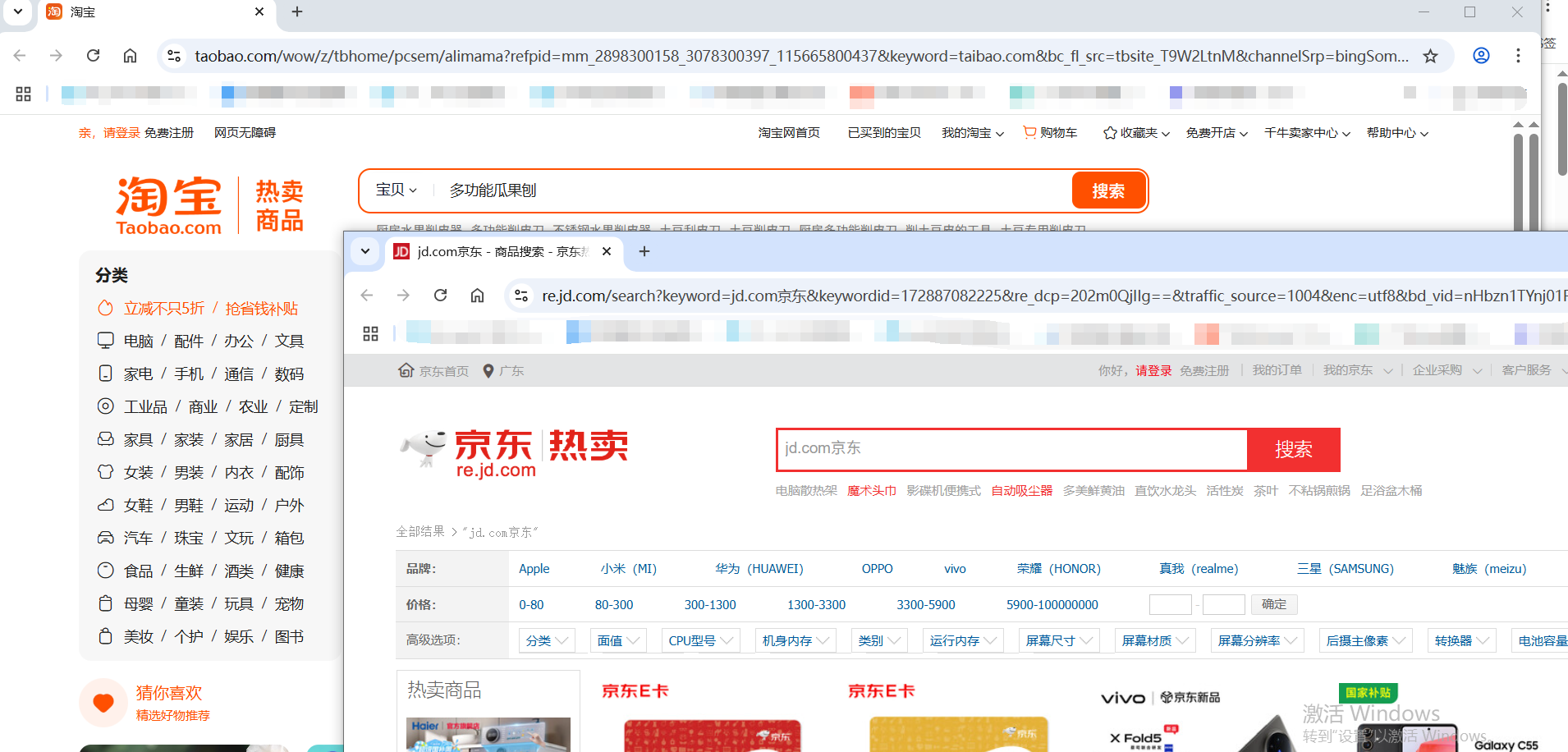Switch to jd.com京东 商品搜索 tab

pyautogui.click(x=503, y=251)
